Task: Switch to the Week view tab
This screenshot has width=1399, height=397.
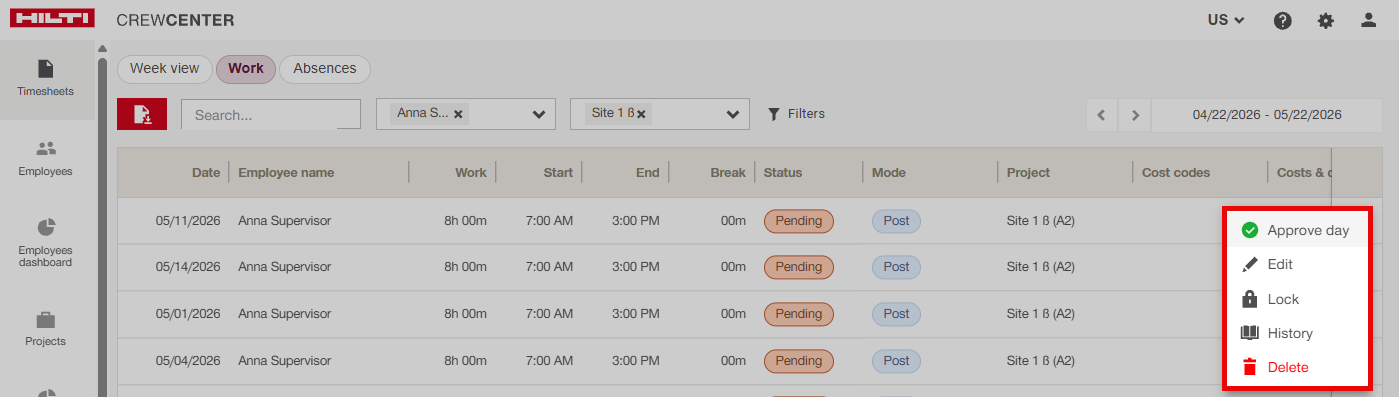Action: (x=165, y=69)
